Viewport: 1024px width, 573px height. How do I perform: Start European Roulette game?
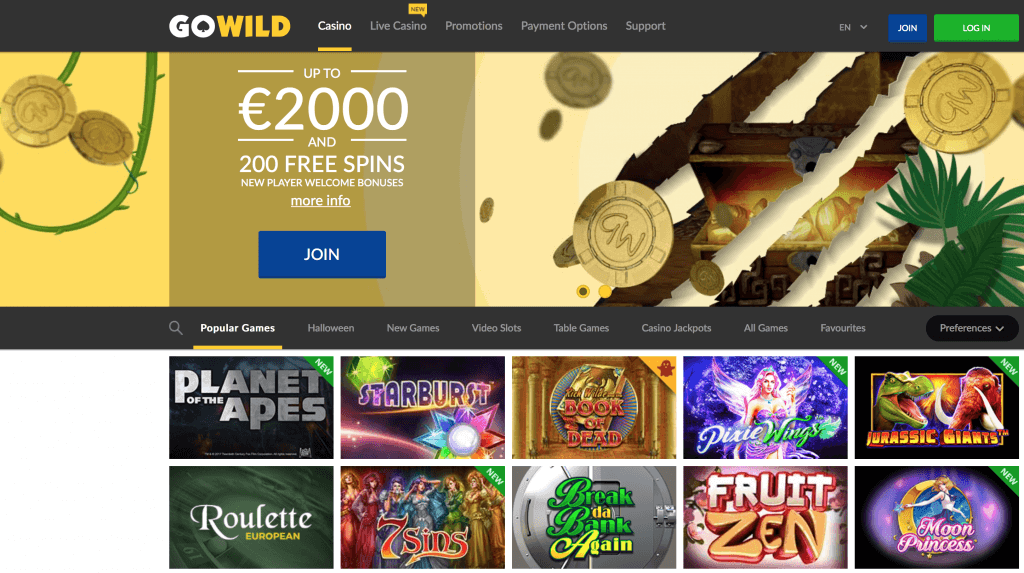(251, 517)
